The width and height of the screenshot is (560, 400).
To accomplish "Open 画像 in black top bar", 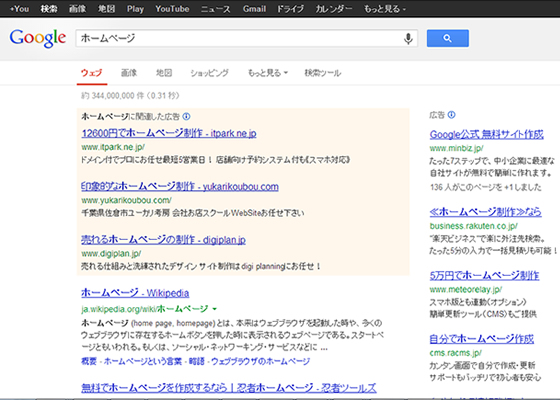I will coord(78,9).
